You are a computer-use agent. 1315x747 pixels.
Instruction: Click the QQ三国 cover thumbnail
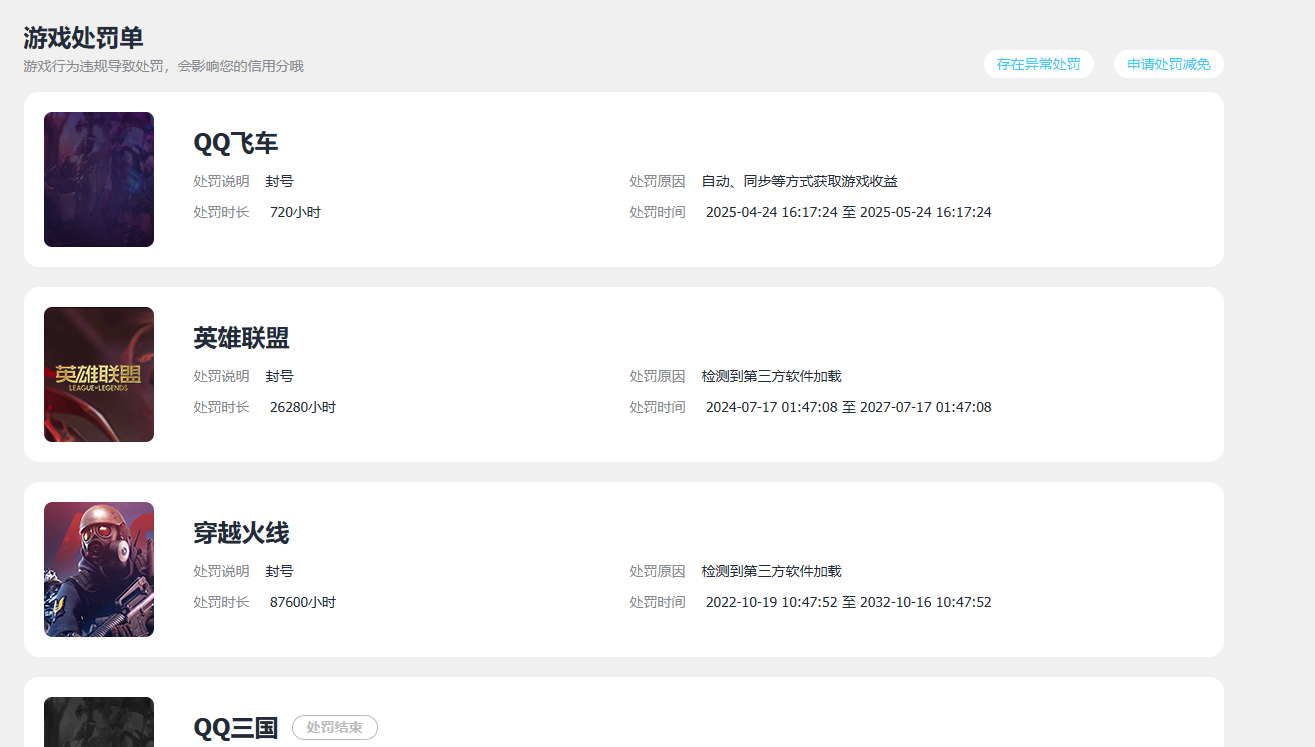[x=99, y=722]
